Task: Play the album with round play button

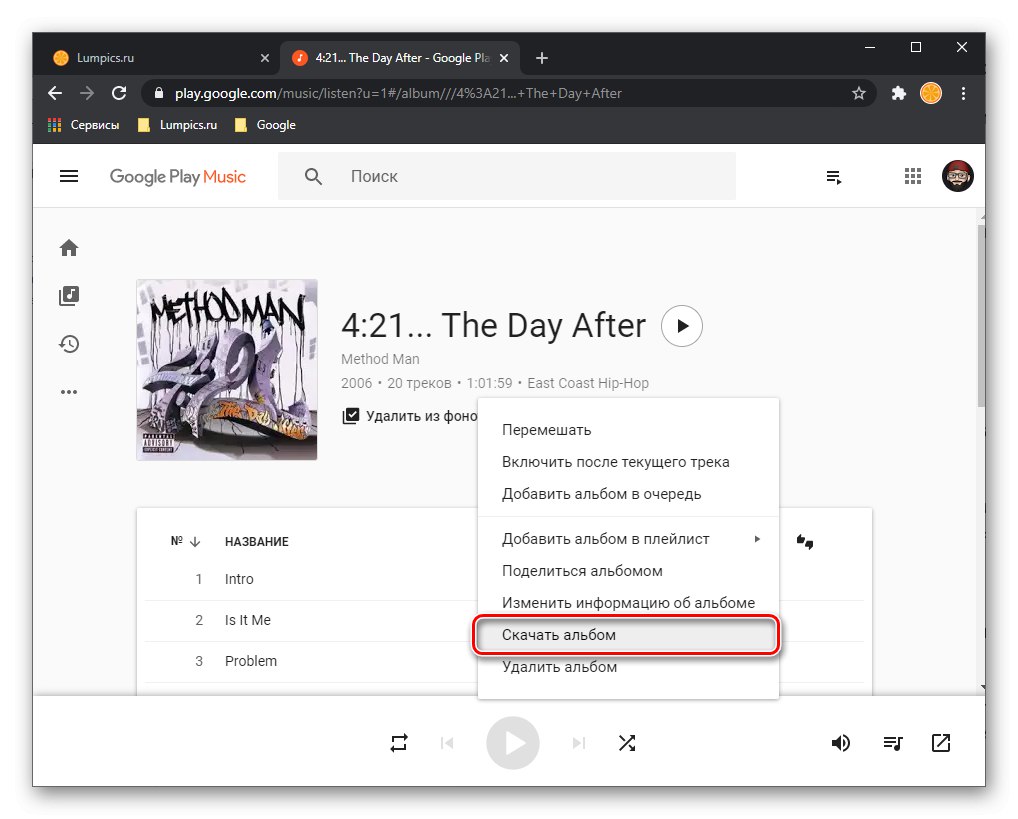Action: tap(682, 326)
